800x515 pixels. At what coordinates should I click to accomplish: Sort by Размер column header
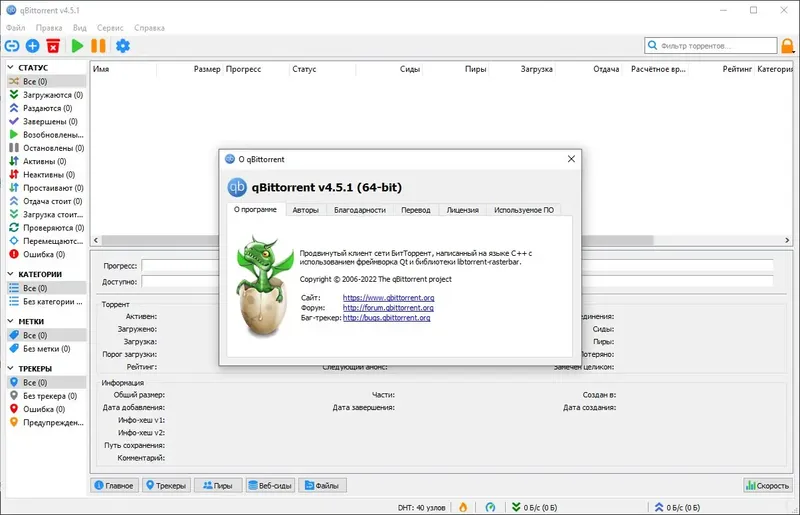[207, 69]
